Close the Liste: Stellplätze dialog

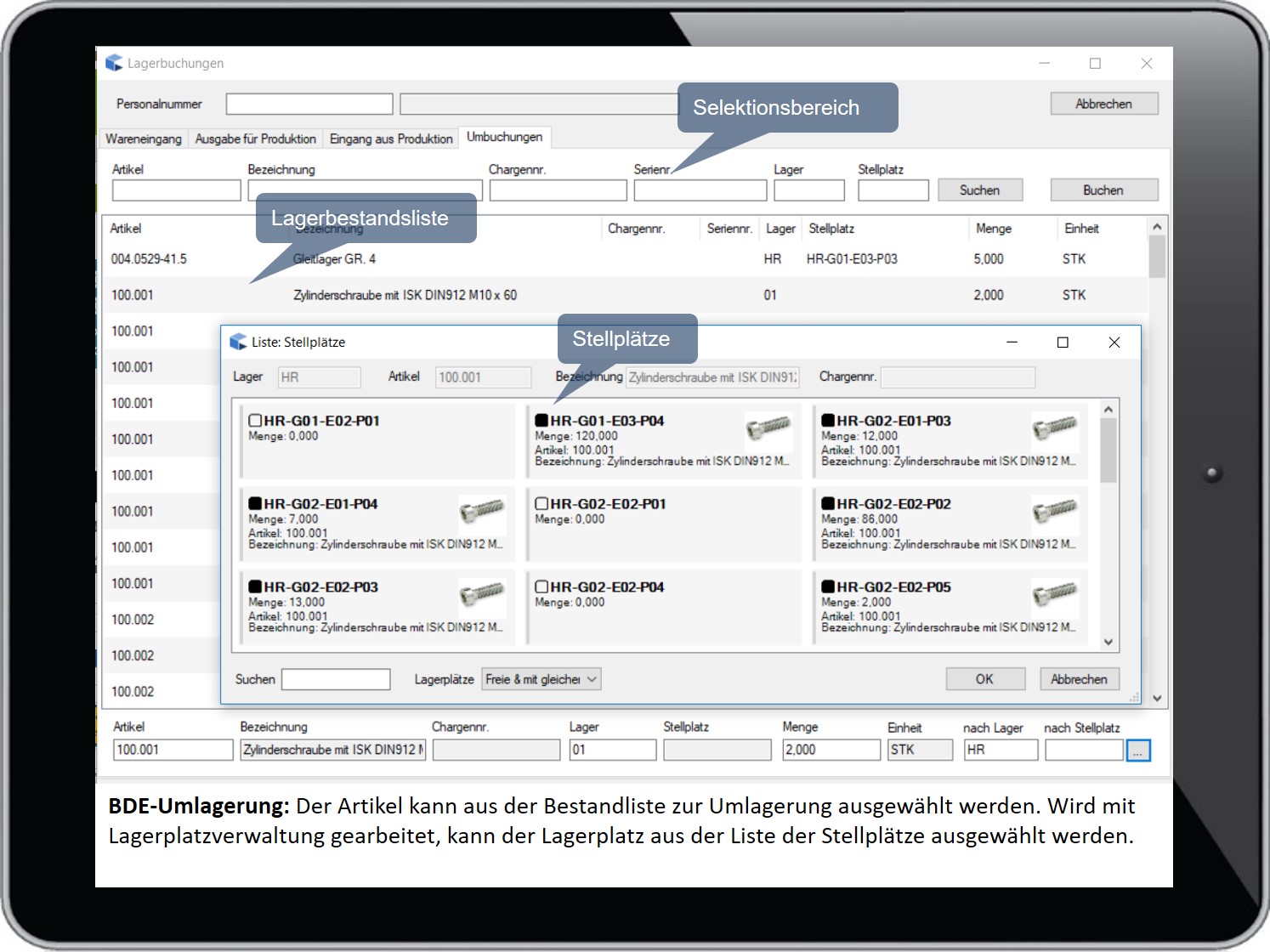pyautogui.click(x=1114, y=342)
